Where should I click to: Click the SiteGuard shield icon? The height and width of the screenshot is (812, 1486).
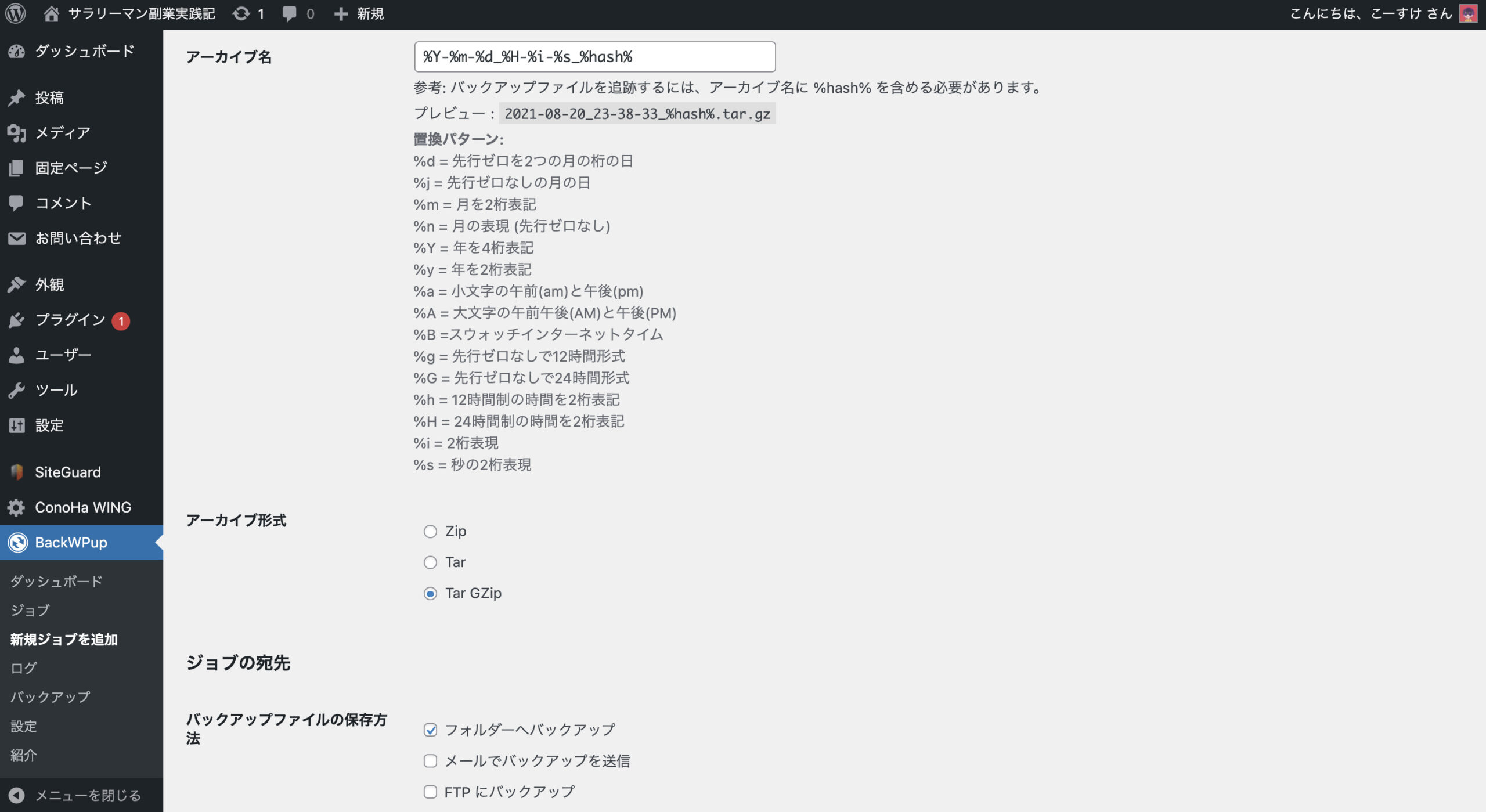point(17,472)
